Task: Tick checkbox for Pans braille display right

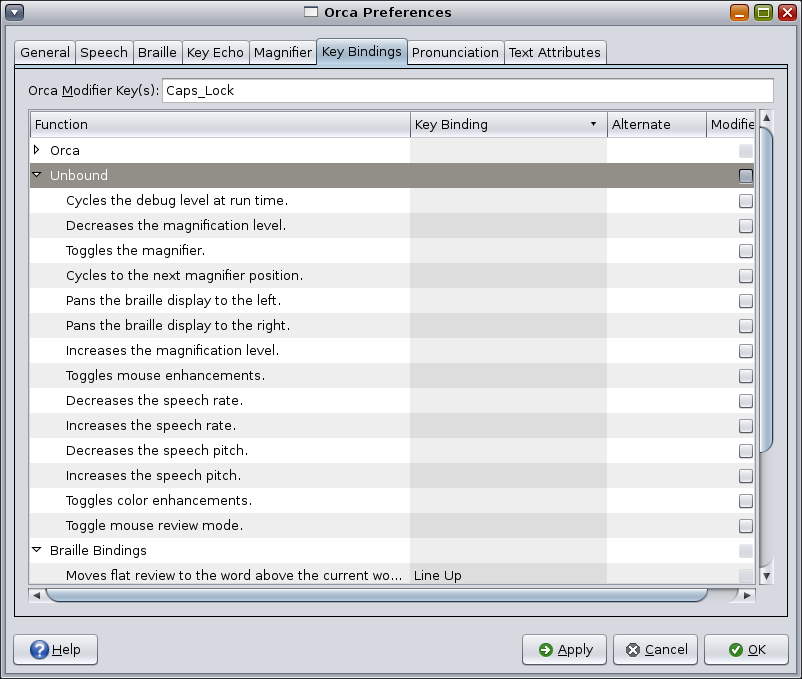Action: pyautogui.click(x=746, y=326)
